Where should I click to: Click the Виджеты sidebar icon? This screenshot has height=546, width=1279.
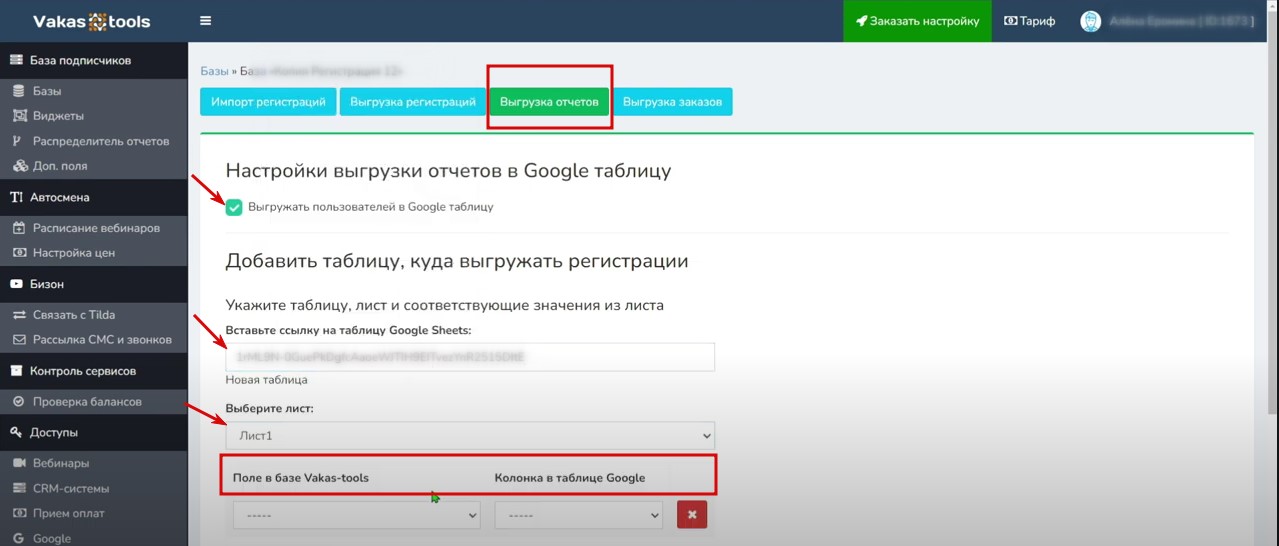[x=18, y=116]
